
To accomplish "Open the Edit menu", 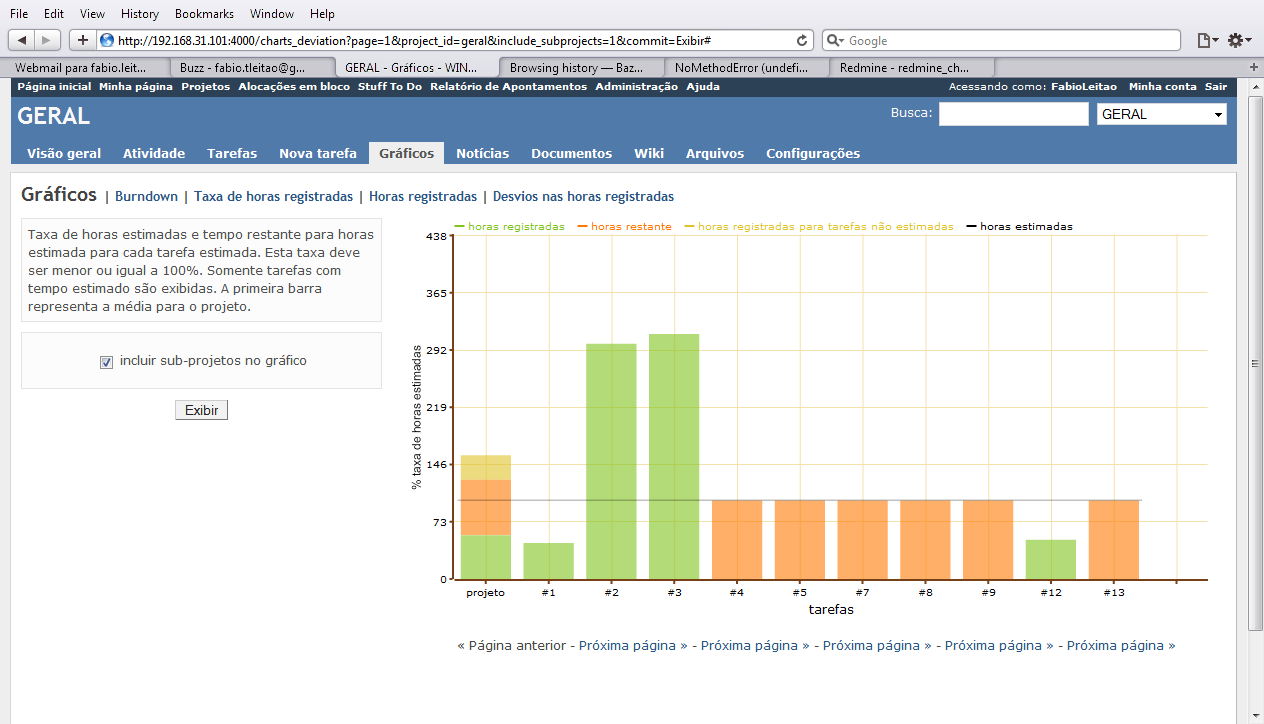I will (54, 14).
